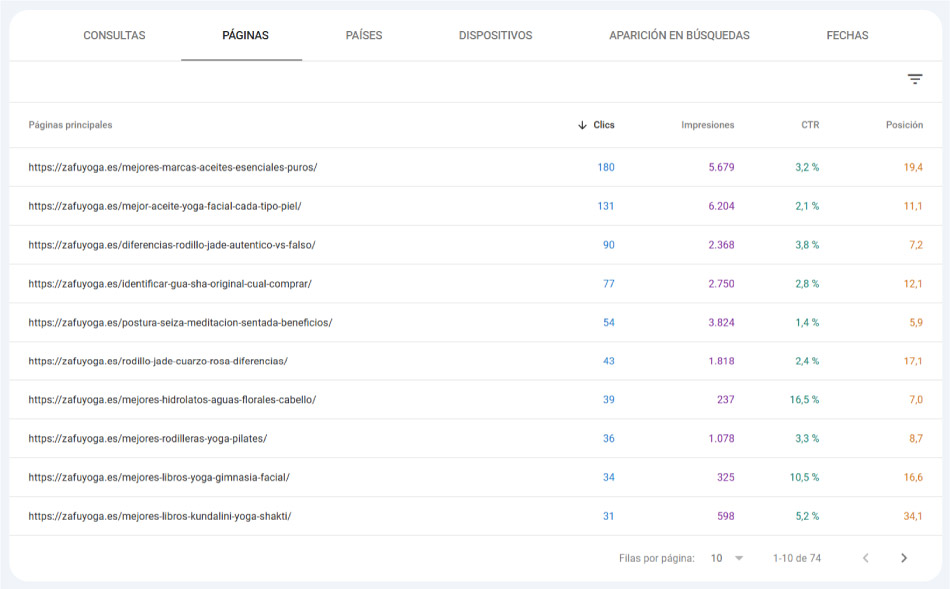Click the 1,4 % CTR value
Screen dimensions: 950x589
(807, 322)
